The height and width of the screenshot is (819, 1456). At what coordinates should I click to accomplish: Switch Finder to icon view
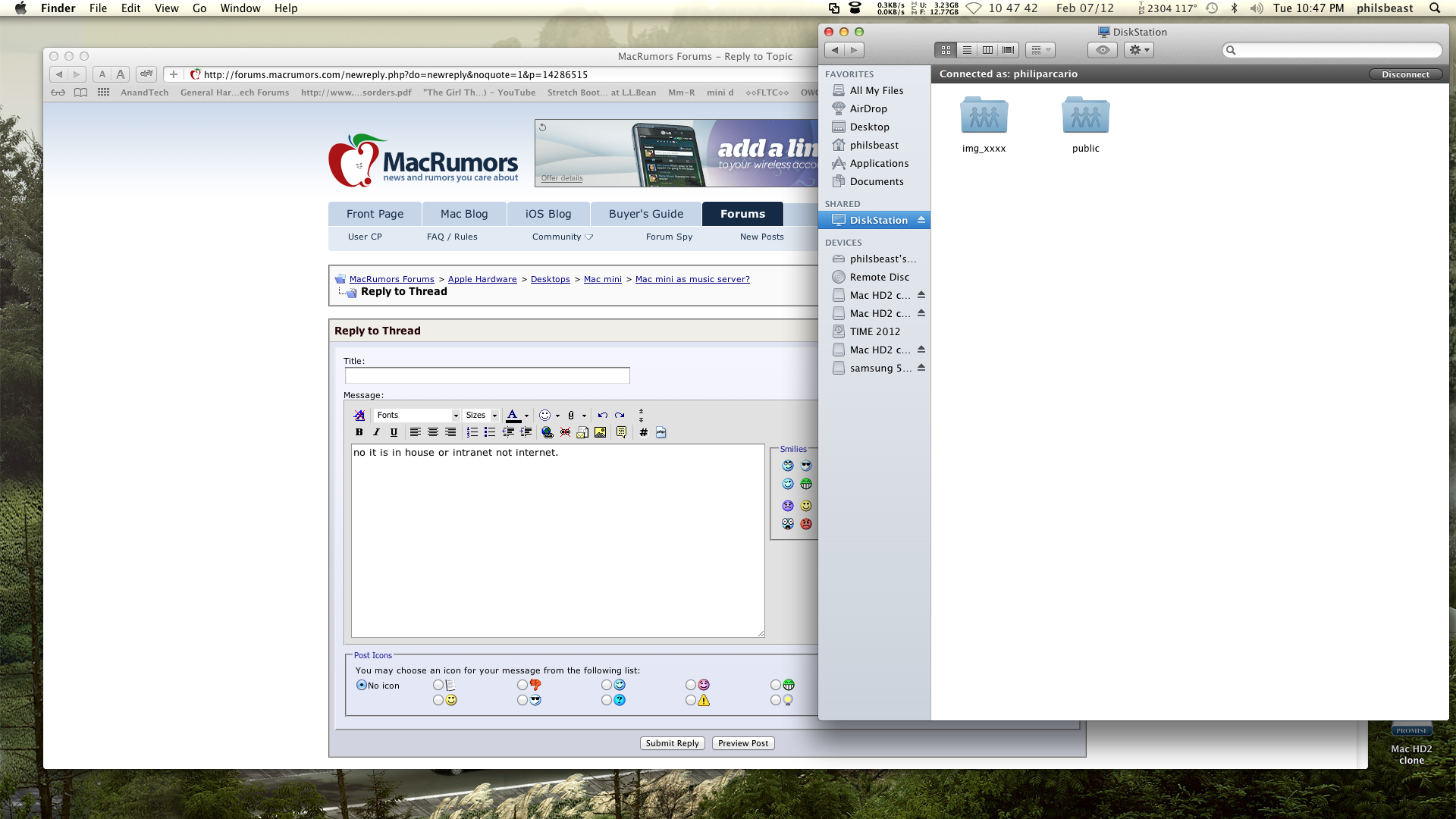pos(946,50)
